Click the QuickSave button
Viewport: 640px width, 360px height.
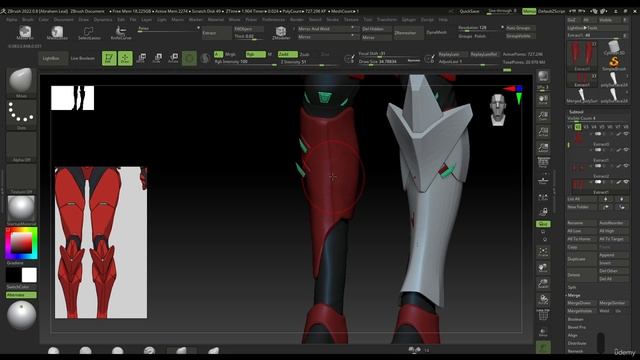(x=469, y=11)
